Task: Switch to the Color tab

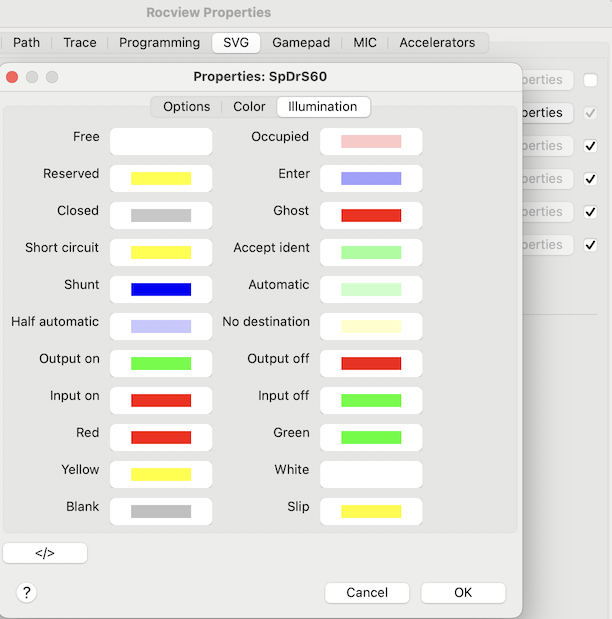Action: pyautogui.click(x=249, y=107)
